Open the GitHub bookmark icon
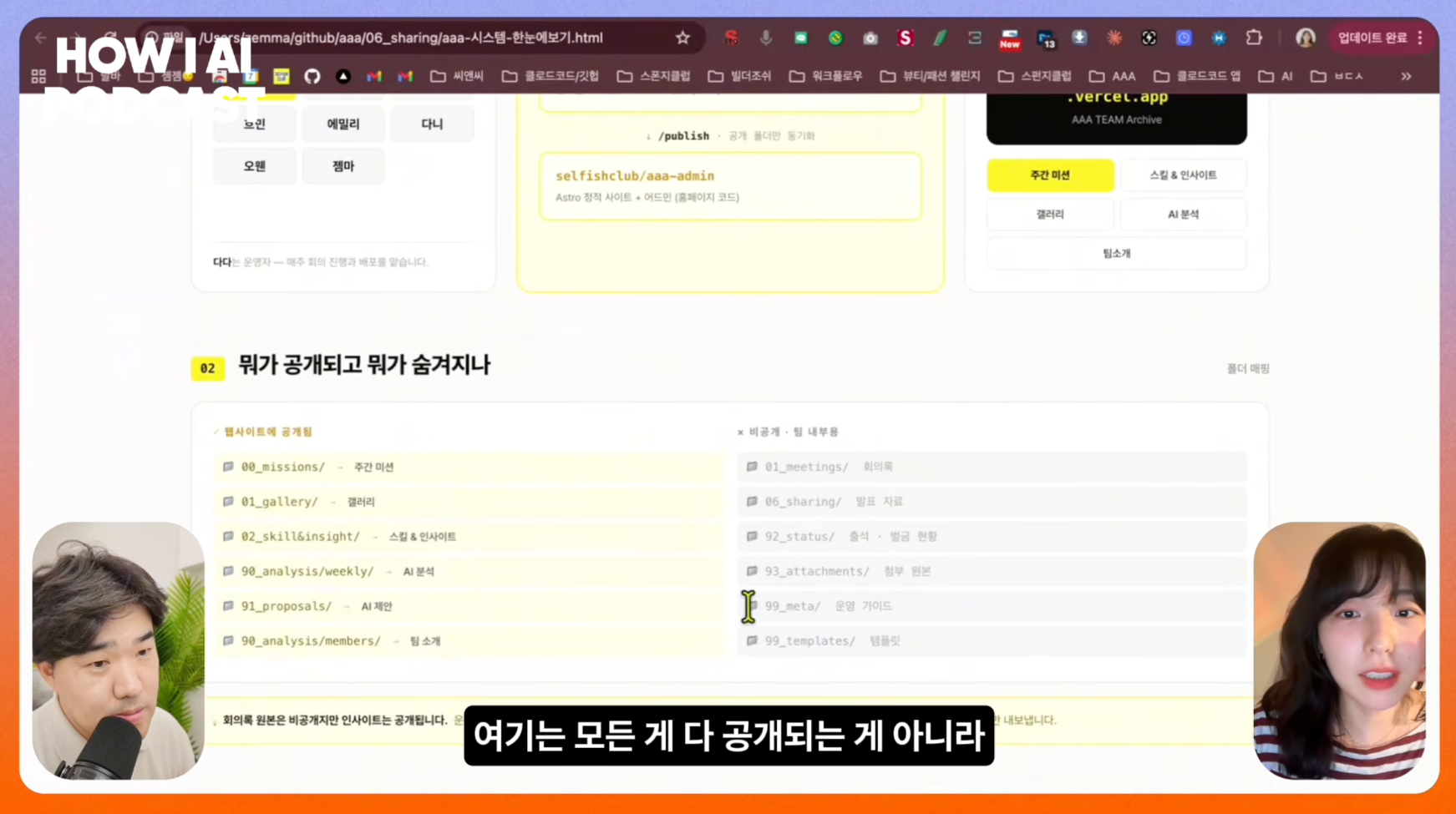Screen dimensions: 1456x814 312,76
